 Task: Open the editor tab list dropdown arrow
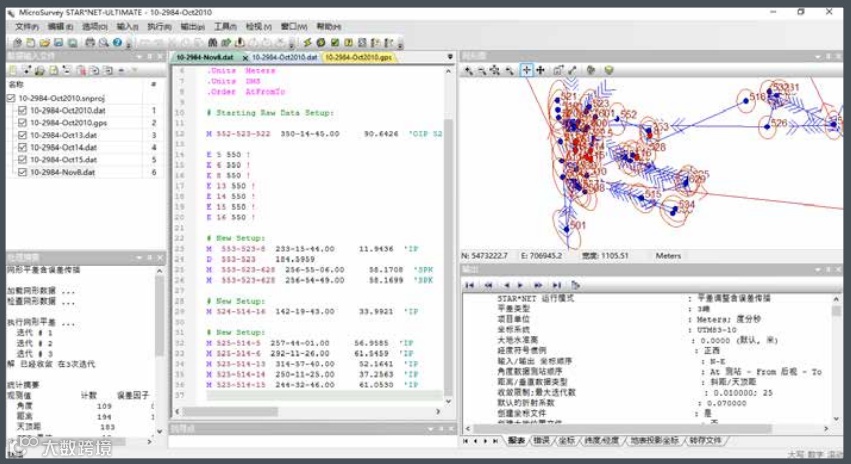tap(450, 56)
